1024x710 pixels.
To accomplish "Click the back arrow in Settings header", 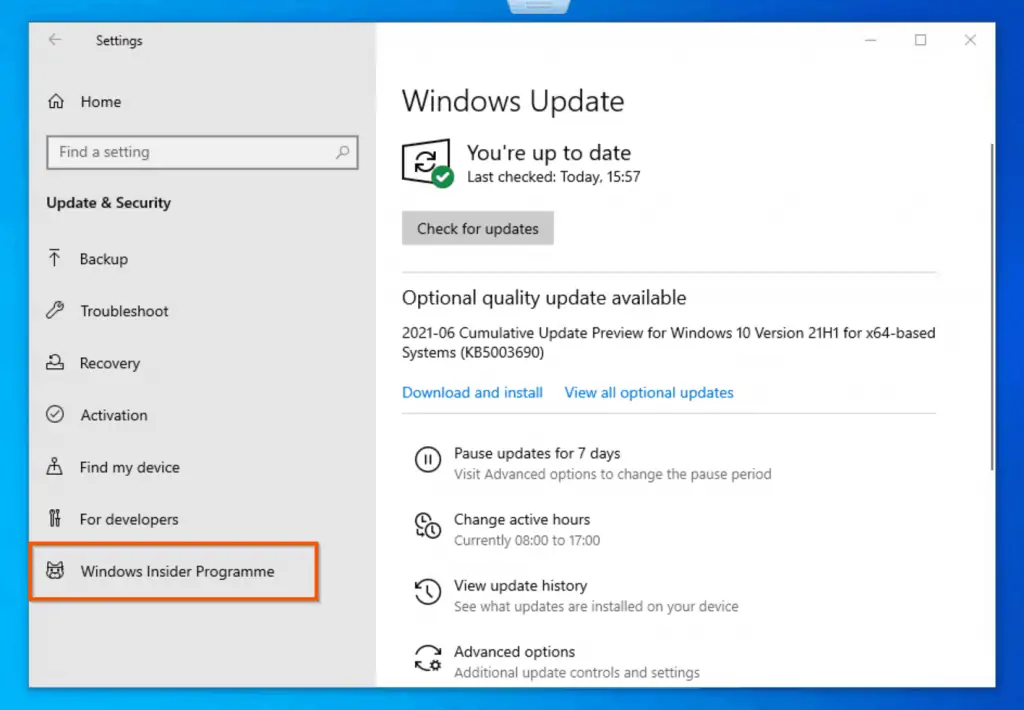I will tap(55, 40).
